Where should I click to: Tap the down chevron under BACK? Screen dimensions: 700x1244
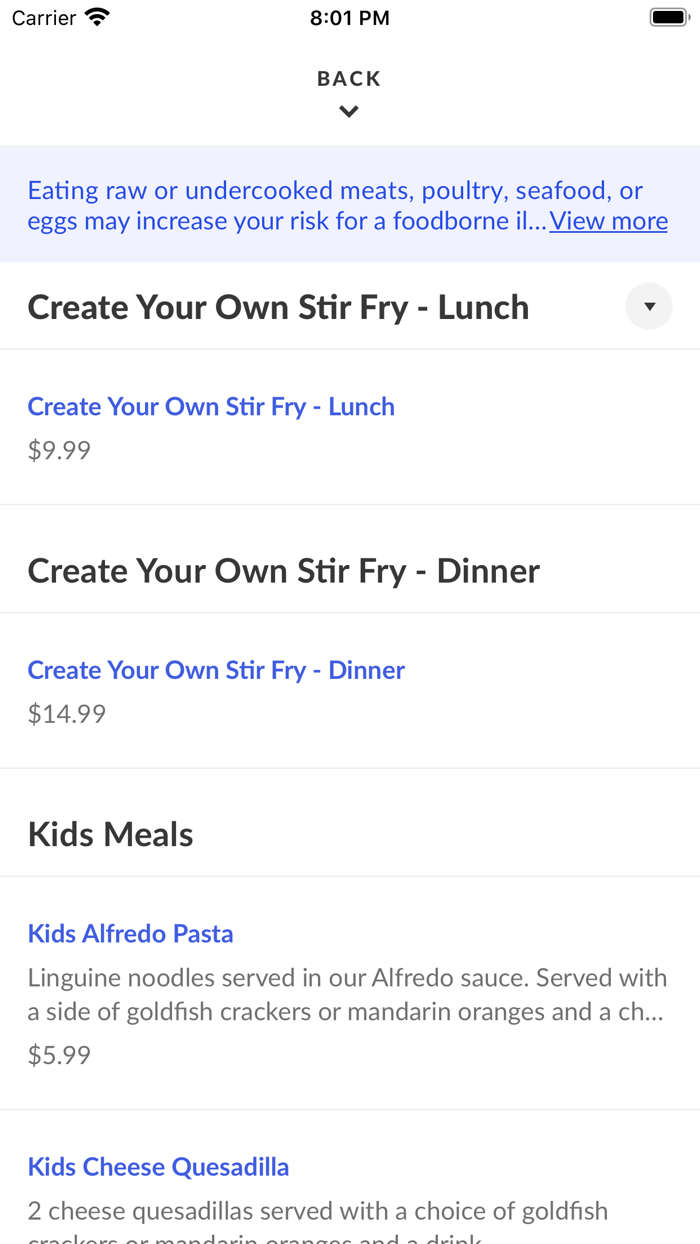349,112
